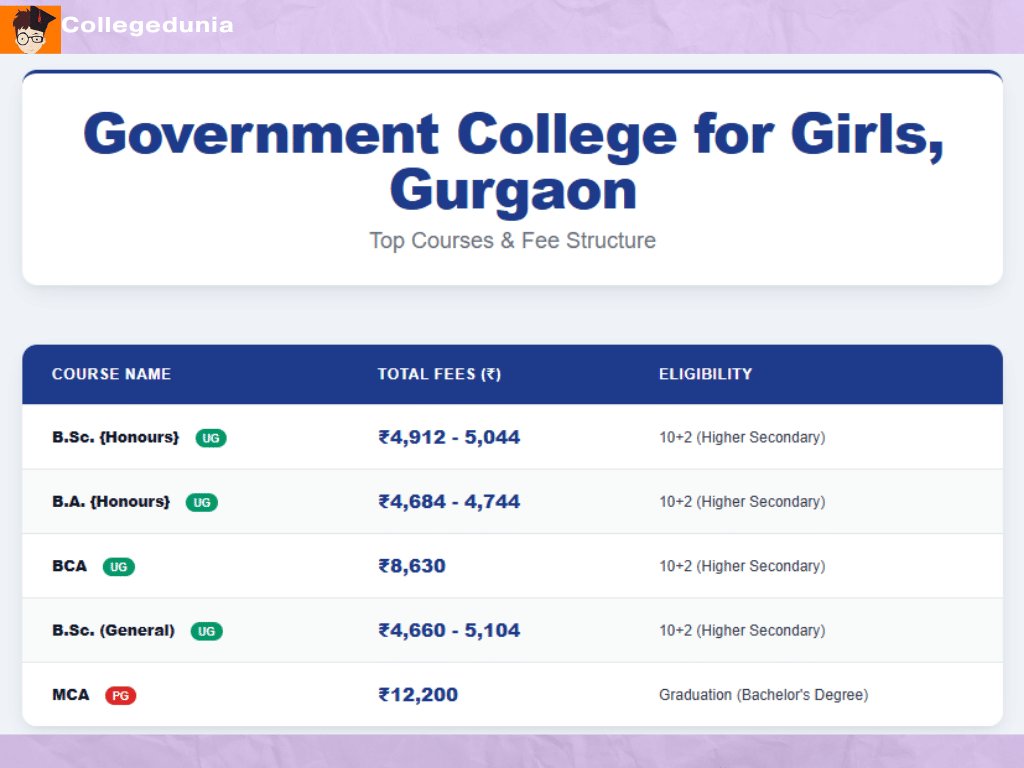Select the UG badge next to B.Sc. {Honours}
The height and width of the screenshot is (768, 1024).
[x=211, y=438]
